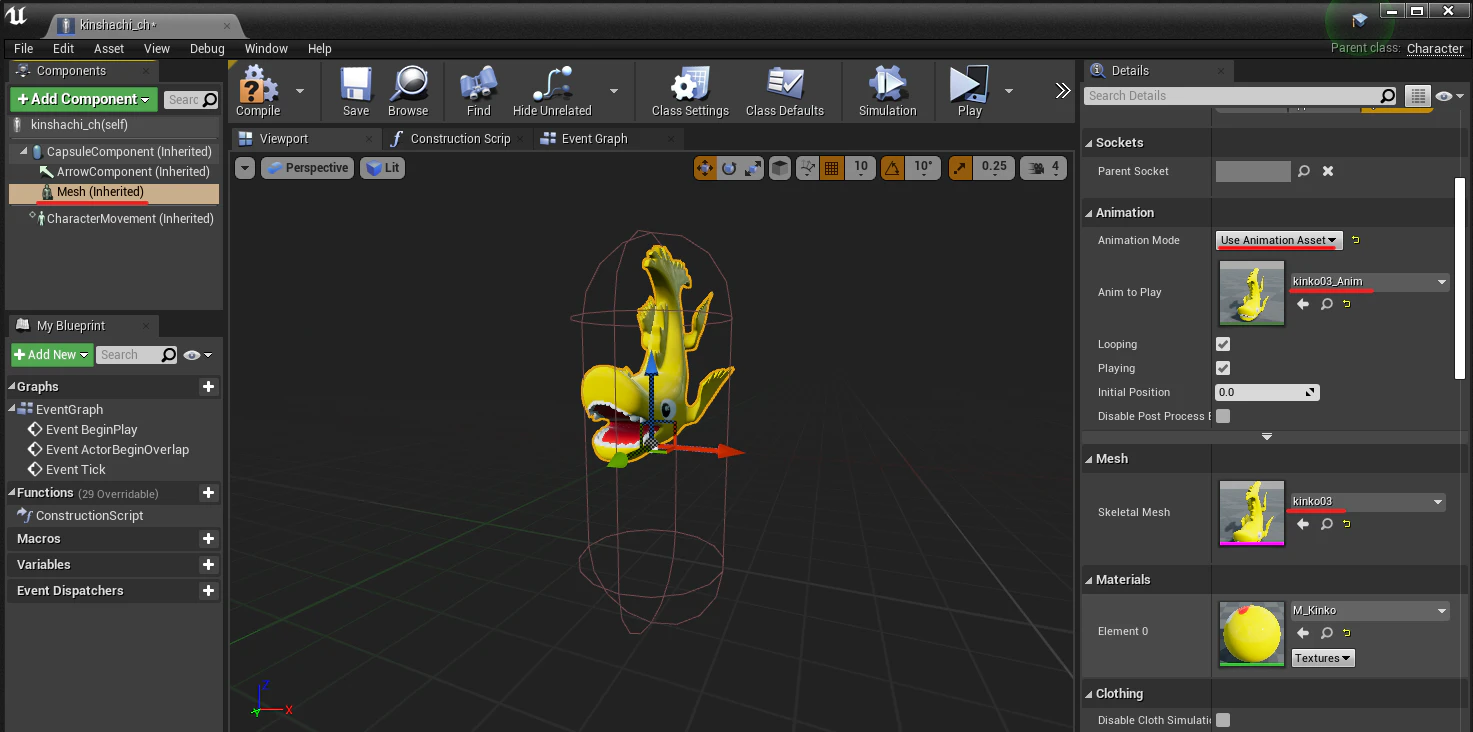The height and width of the screenshot is (732, 1473).
Task: Uncheck the Looping checkbox
Action: (1222, 344)
